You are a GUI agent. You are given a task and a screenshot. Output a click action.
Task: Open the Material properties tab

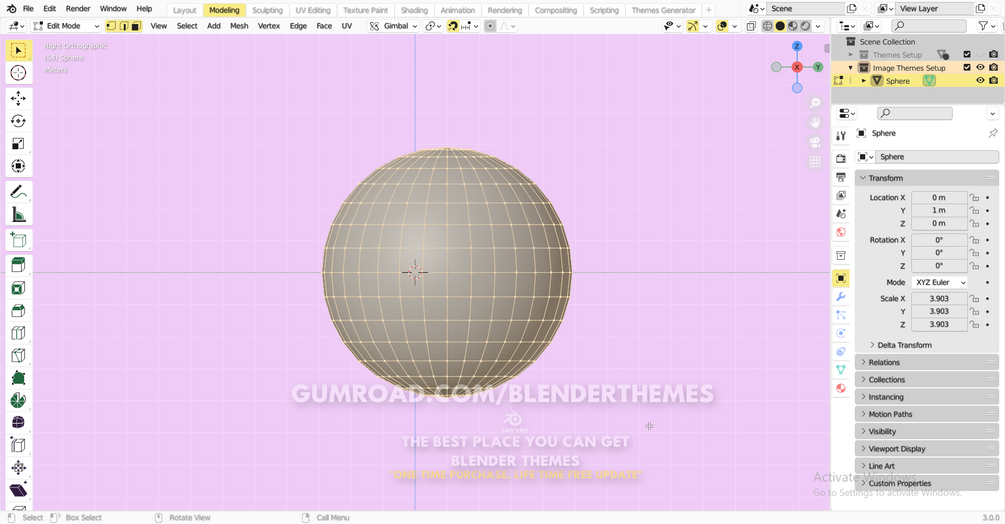coord(841,388)
